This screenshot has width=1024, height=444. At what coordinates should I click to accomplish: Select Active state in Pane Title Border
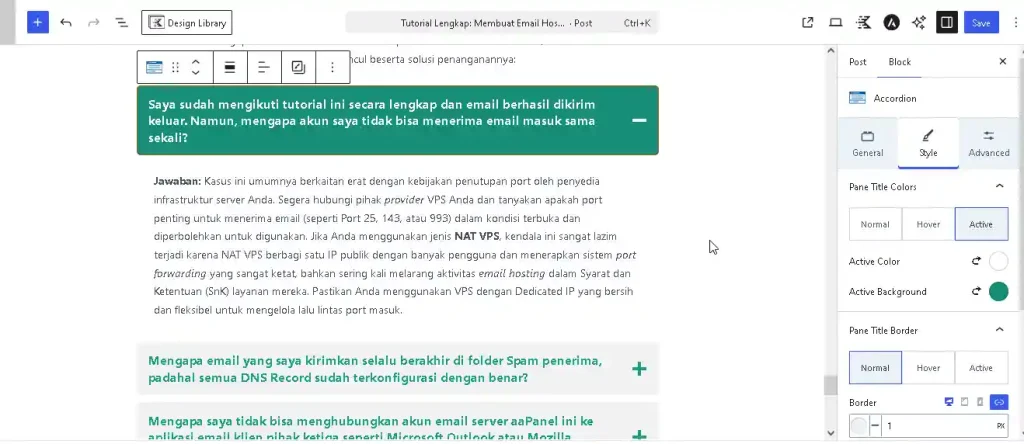pyautogui.click(x=981, y=368)
